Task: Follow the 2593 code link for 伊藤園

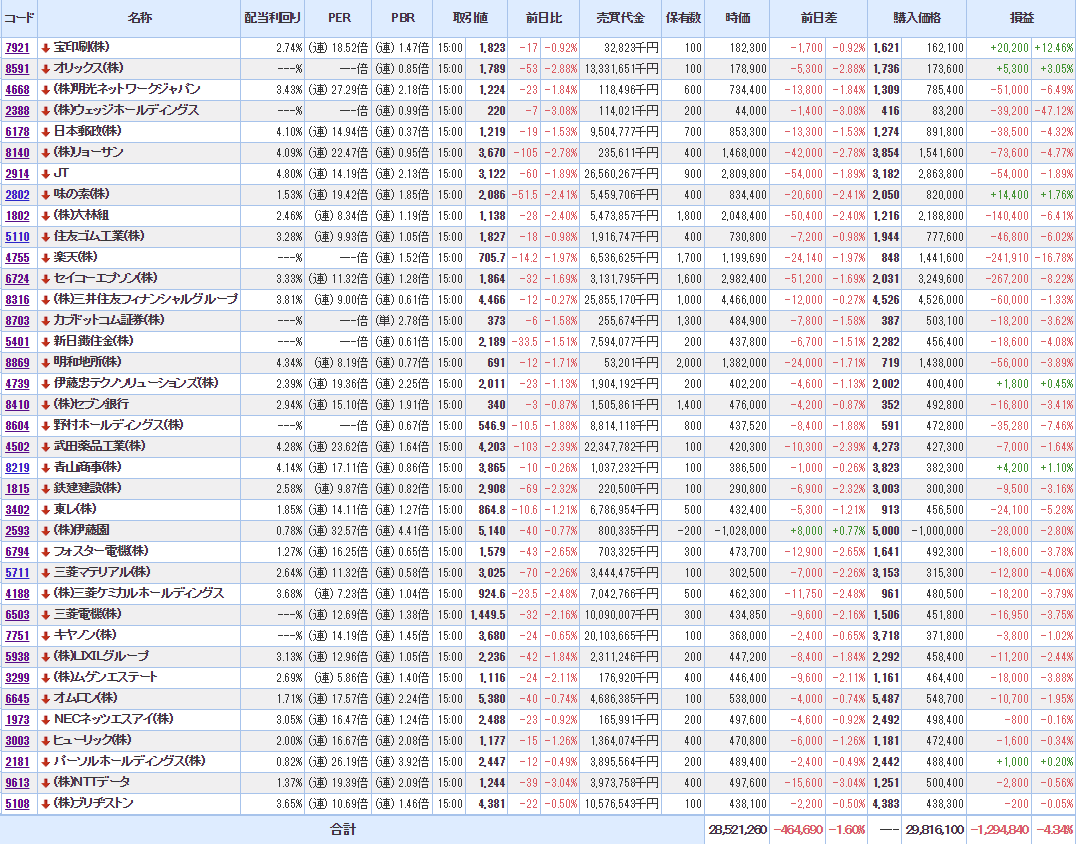Action: [x=17, y=530]
